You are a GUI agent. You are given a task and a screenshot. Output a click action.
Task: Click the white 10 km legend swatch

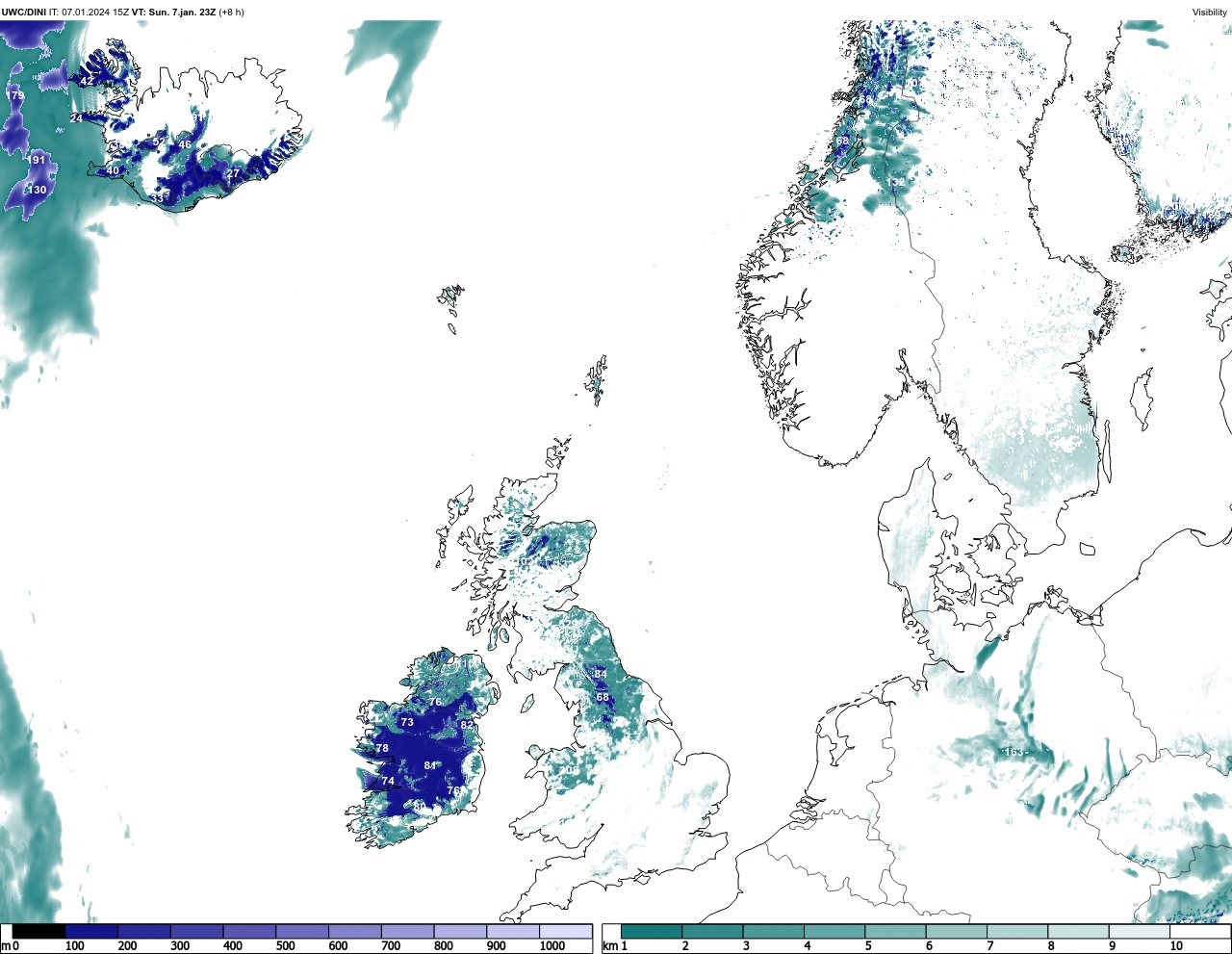[x=1200, y=931]
